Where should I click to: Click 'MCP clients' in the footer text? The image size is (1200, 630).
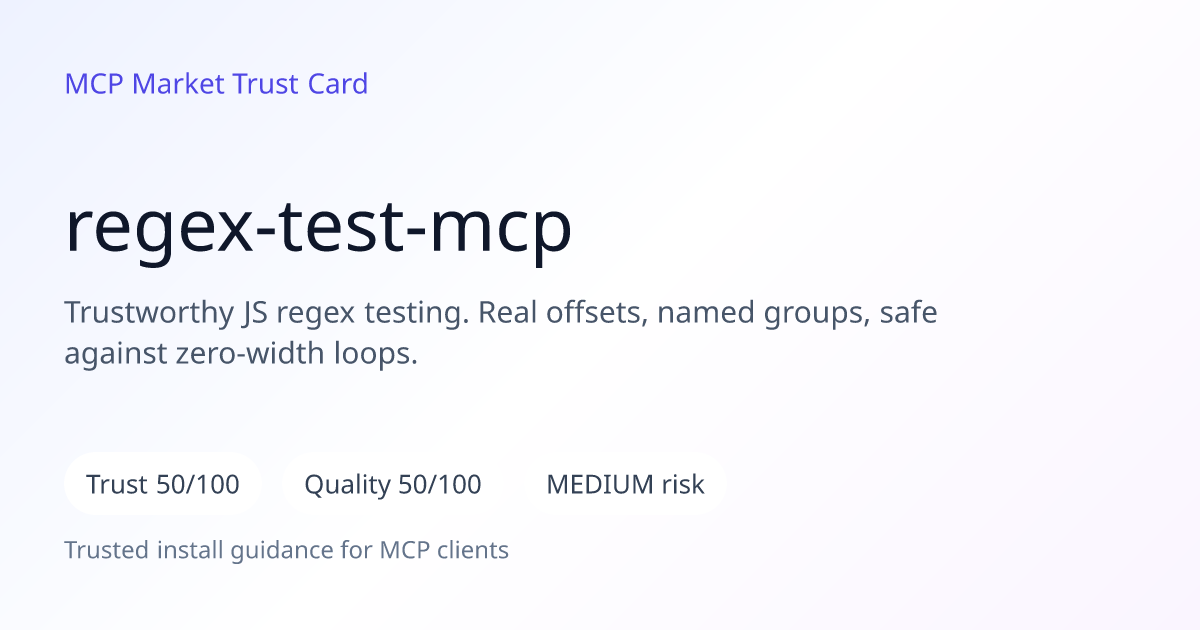(x=444, y=550)
